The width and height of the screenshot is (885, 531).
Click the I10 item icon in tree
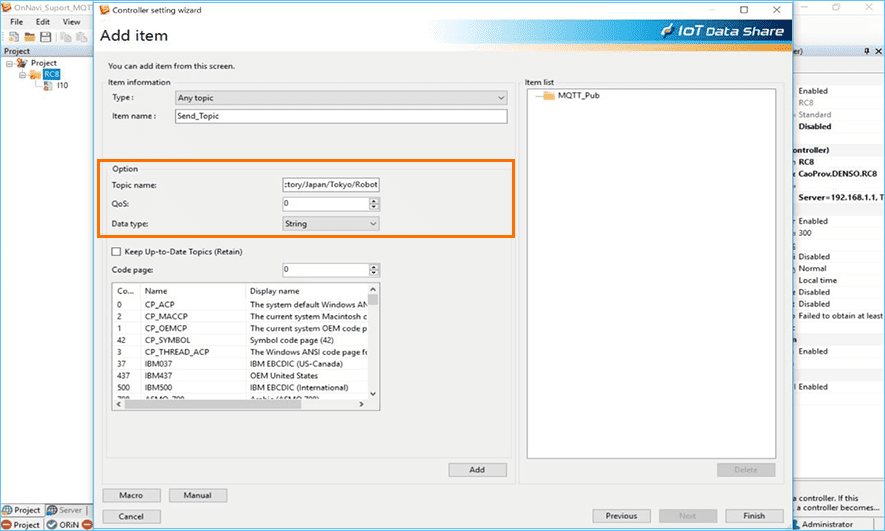[x=49, y=86]
